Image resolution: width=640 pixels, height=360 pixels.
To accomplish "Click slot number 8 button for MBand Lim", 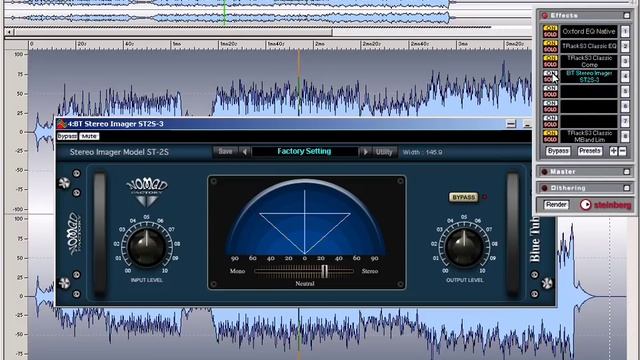I will 625,136.
